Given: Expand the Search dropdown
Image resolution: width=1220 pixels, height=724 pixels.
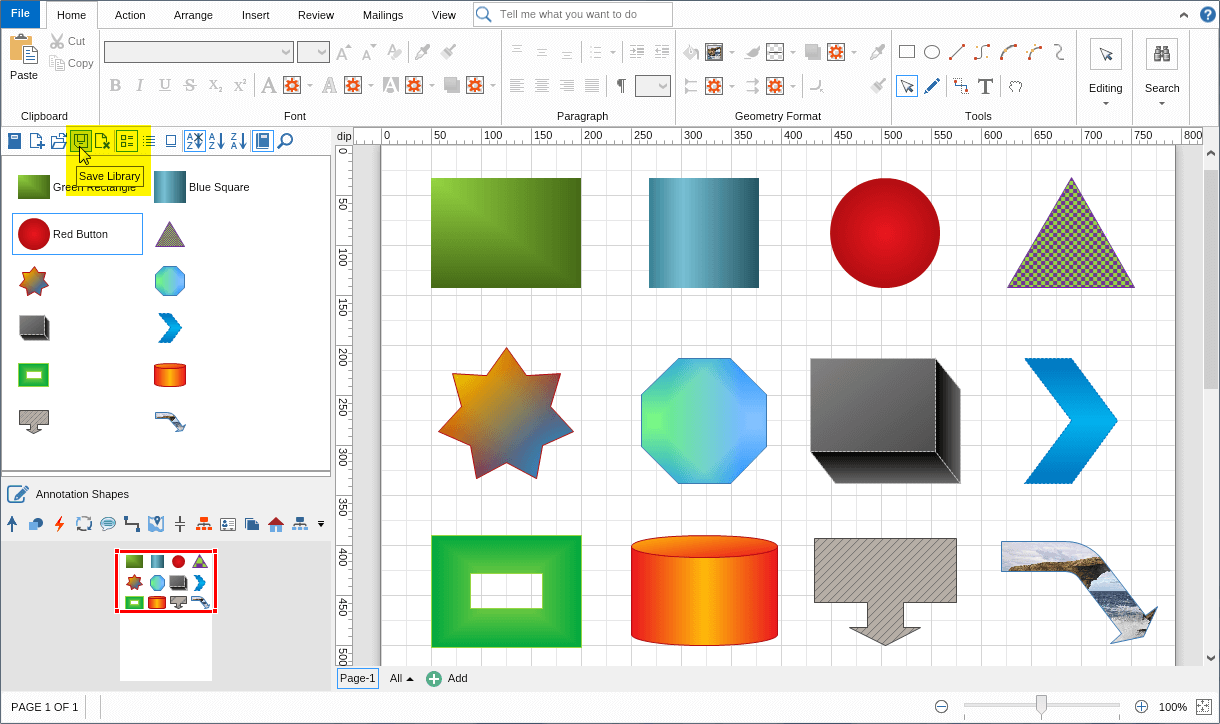Looking at the screenshot, I should [x=1162, y=103].
